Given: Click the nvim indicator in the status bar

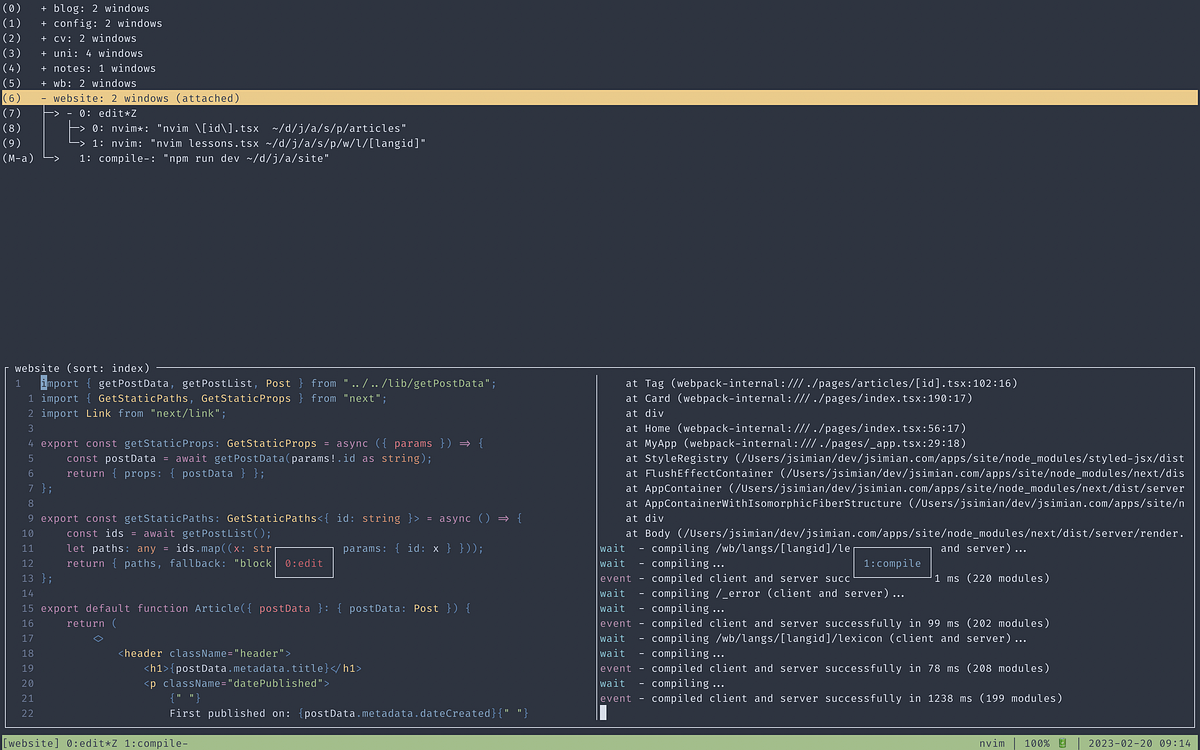Looking at the screenshot, I should click(x=991, y=743).
